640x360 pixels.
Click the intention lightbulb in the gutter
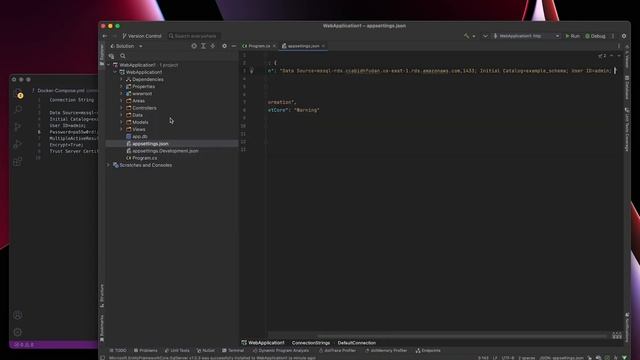[251, 71]
